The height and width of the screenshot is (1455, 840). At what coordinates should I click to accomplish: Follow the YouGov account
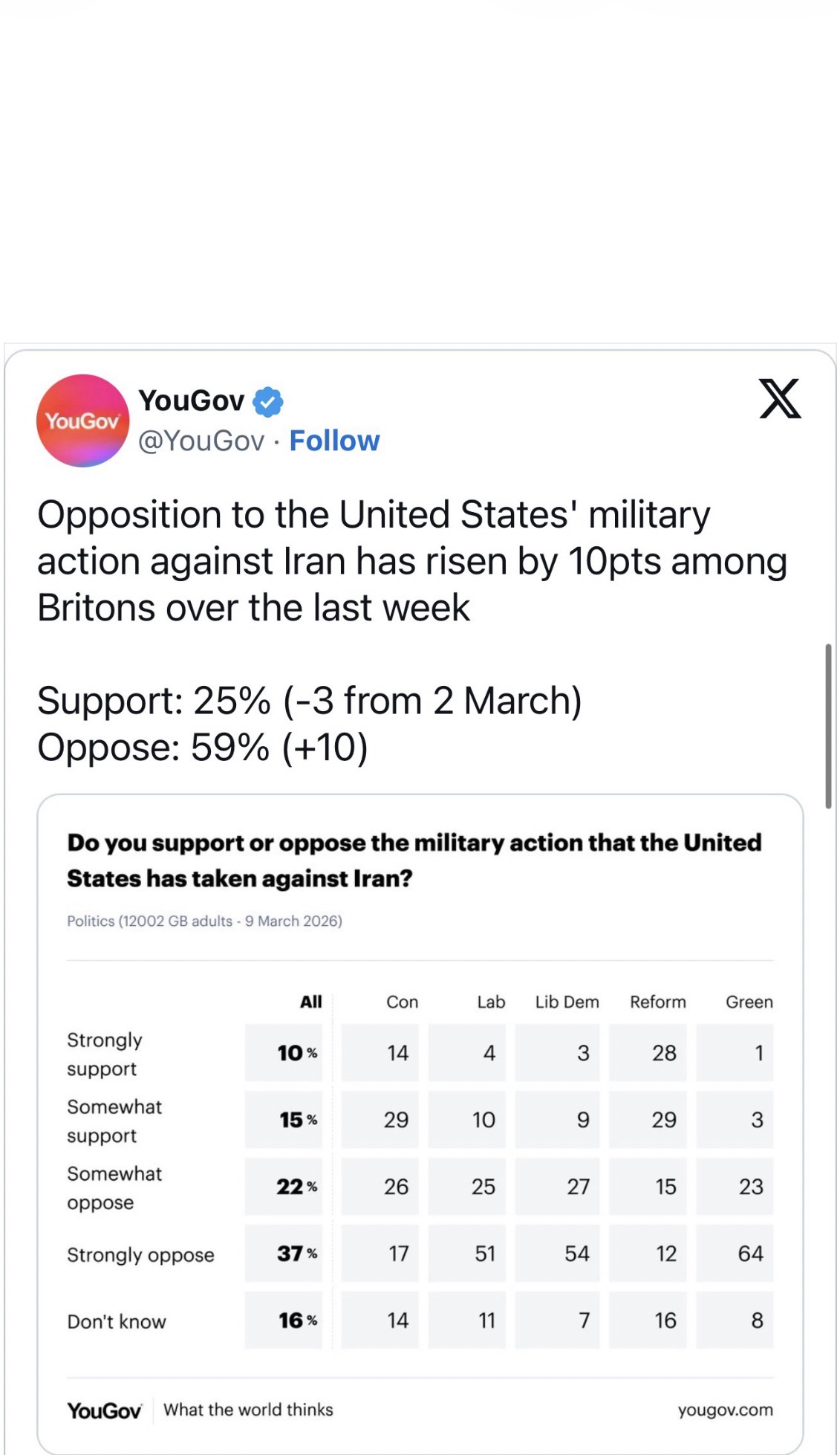[334, 441]
